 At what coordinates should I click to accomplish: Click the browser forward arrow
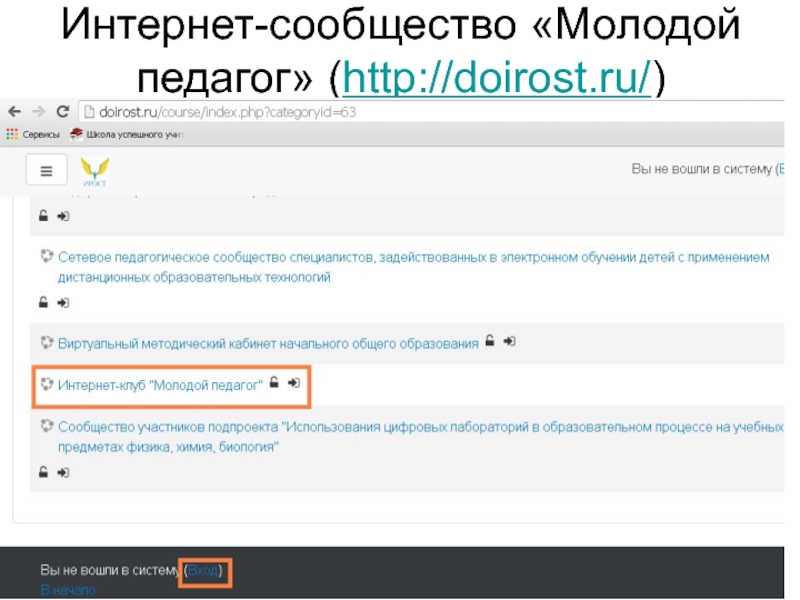click(x=38, y=112)
